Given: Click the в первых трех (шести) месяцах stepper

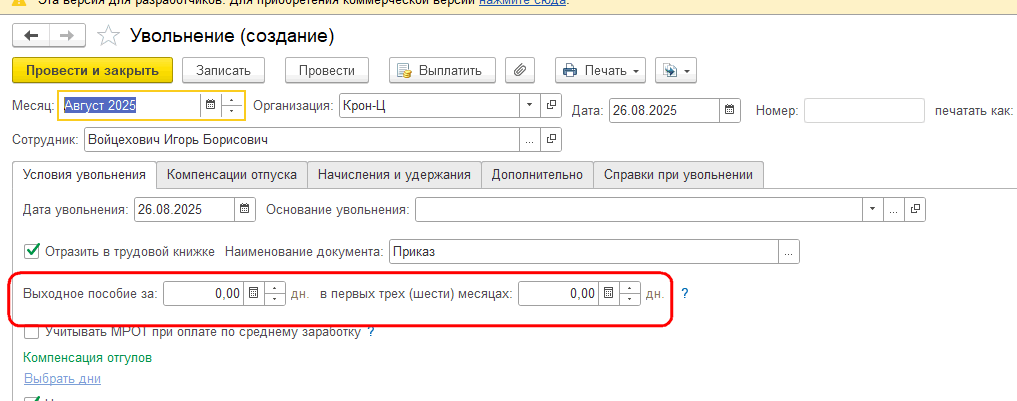Looking at the screenshot, I should pyautogui.click(x=630, y=293).
